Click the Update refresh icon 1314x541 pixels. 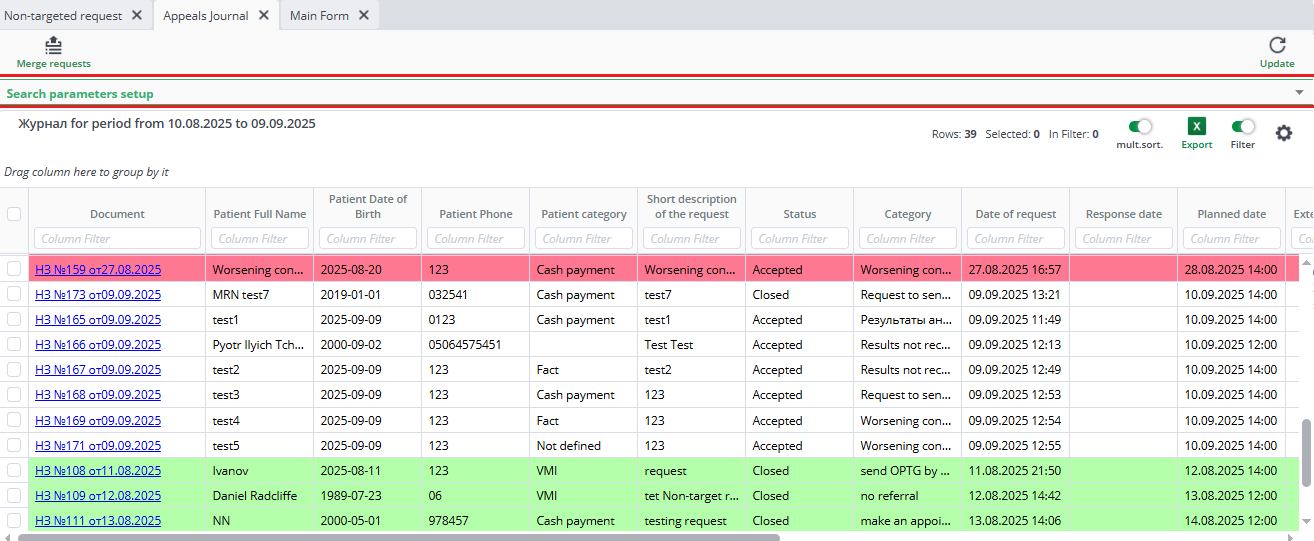pyautogui.click(x=1277, y=45)
